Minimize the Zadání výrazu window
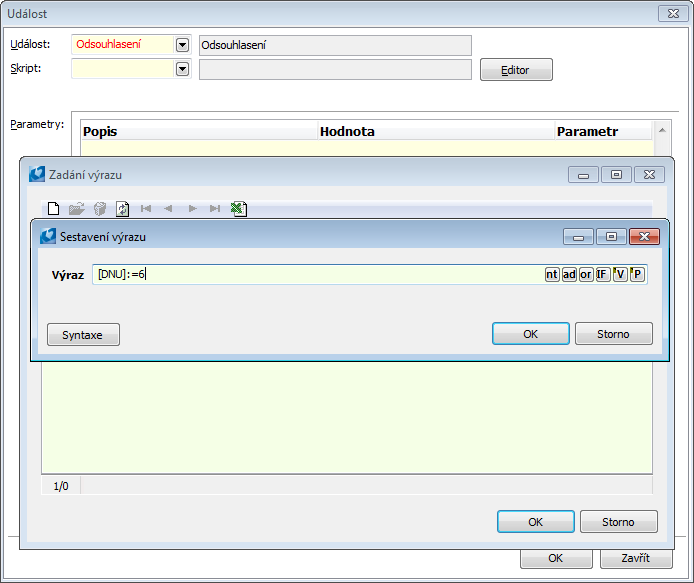The height and width of the screenshot is (583, 694). tap(583, 174)
